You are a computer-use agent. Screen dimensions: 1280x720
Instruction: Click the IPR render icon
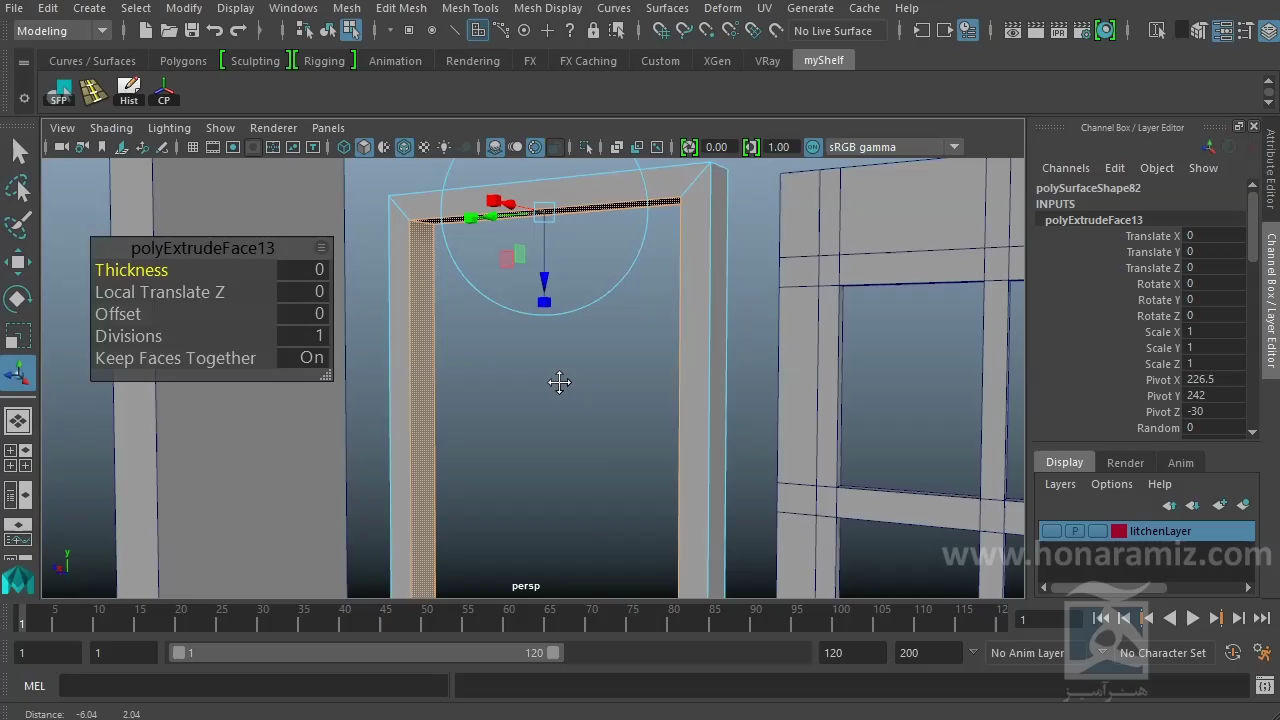coord(1059,31)
